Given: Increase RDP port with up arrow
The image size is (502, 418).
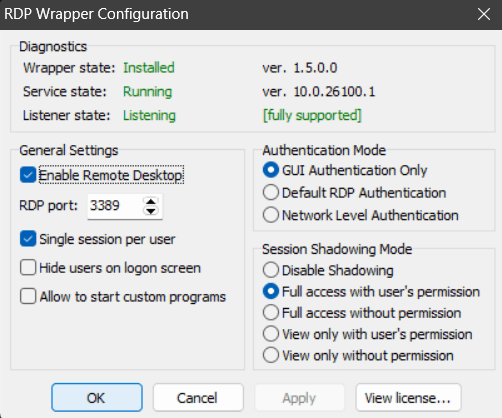Looking at the screenshot, I should pos(151,201).
